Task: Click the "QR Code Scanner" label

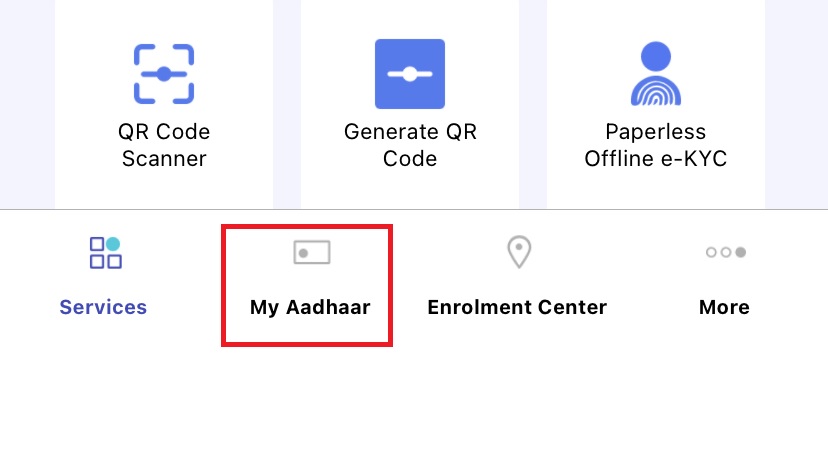Action: click(164, 145)
